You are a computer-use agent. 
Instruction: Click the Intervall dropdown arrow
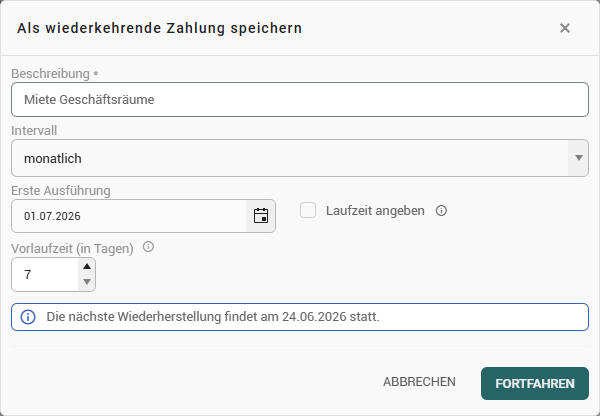click(x=578, y=158)
